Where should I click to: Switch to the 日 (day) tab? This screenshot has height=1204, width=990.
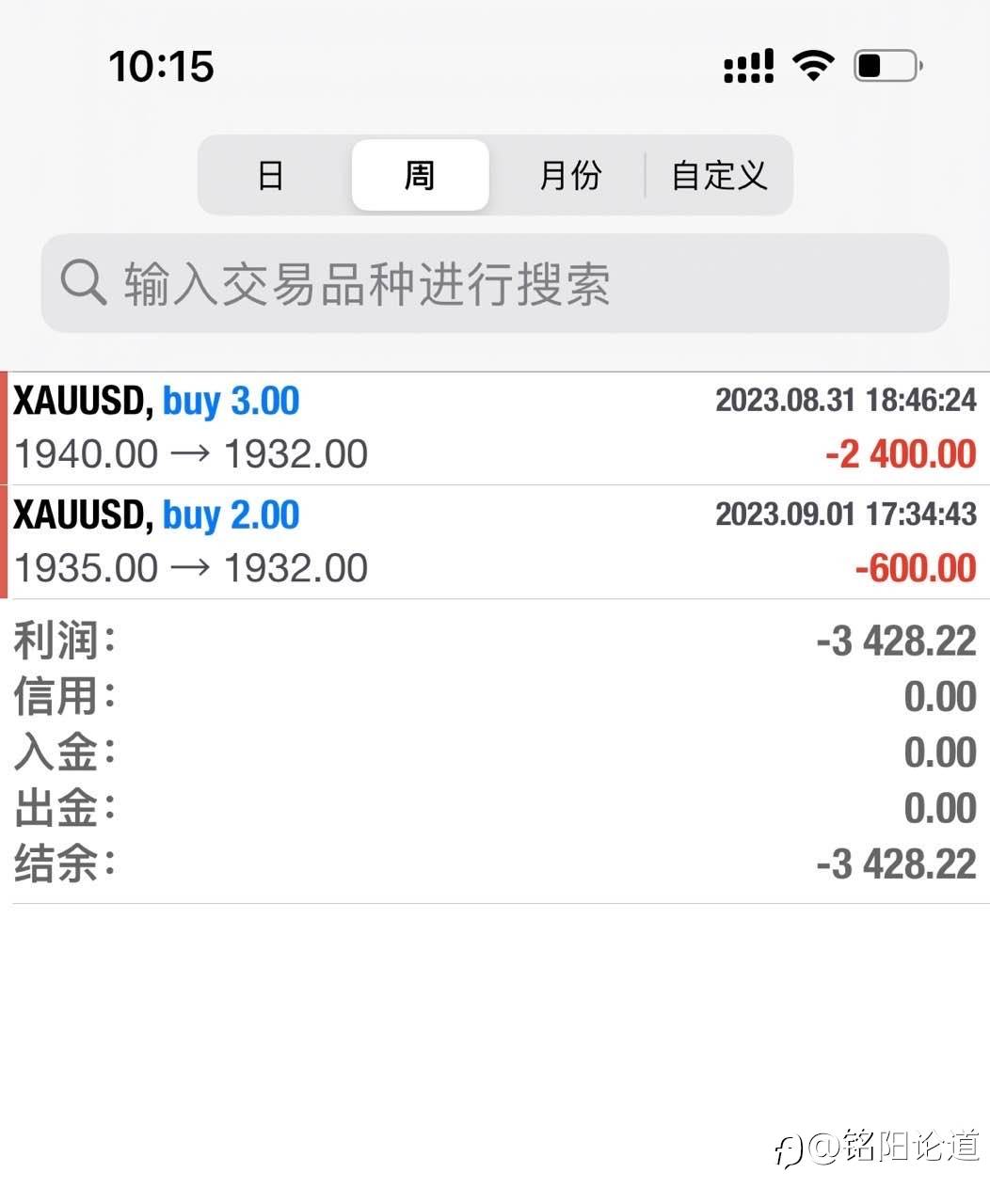(x=271, y=175)
